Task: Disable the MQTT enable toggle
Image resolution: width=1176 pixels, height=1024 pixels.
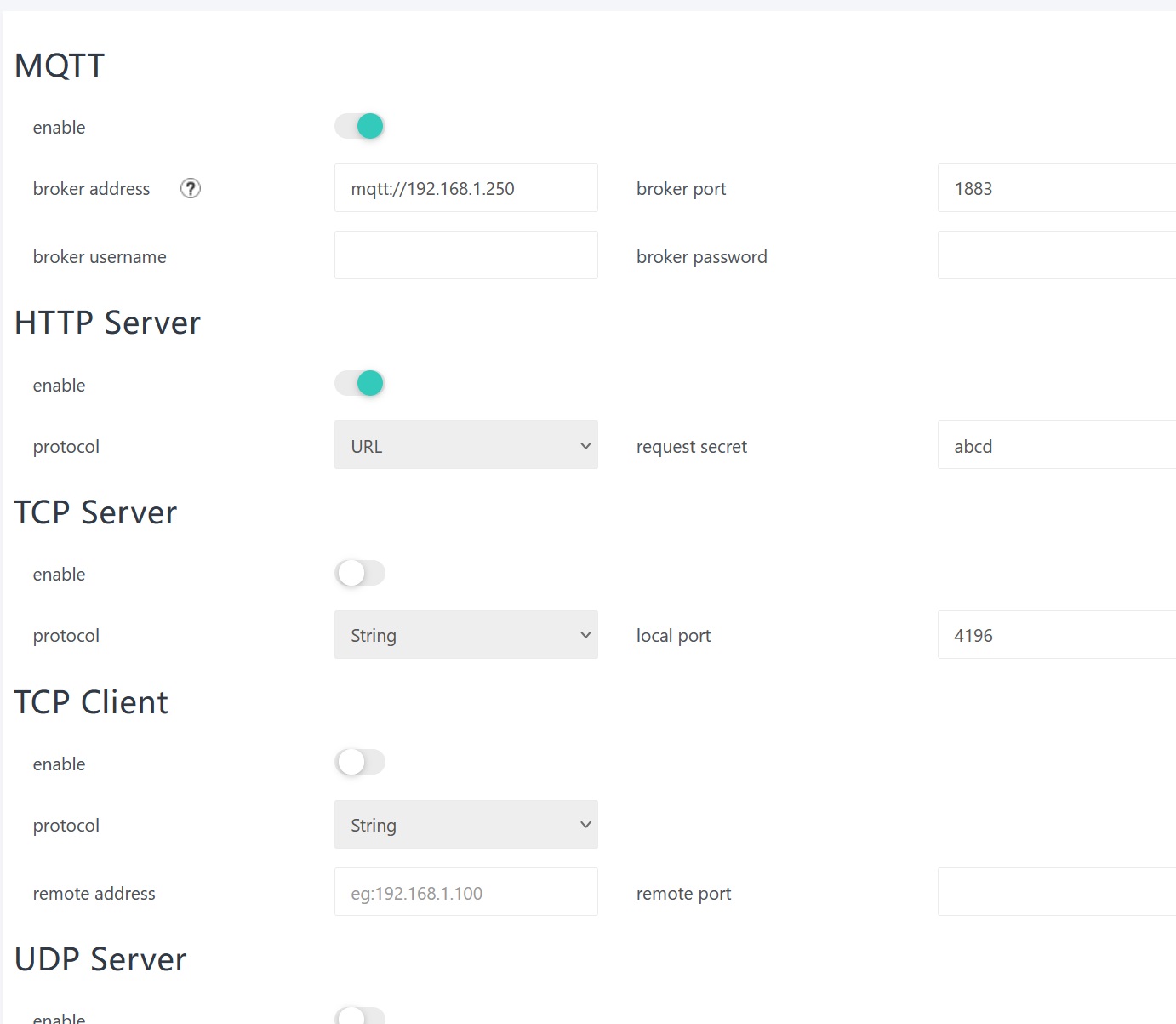Action: click(360, 127)
